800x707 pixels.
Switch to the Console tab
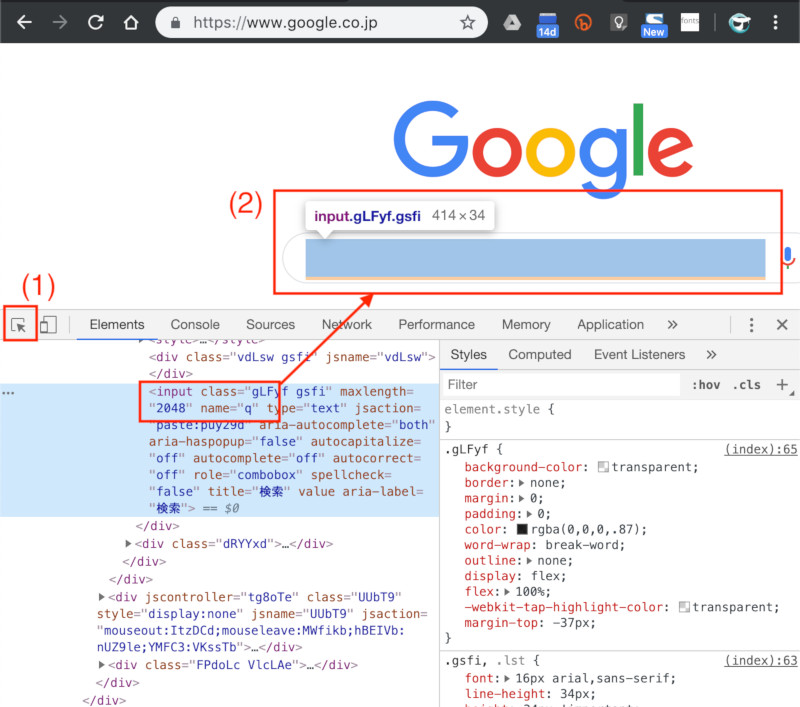(194, 324)
